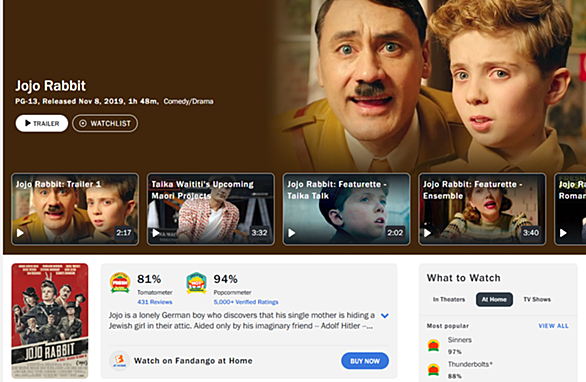Switch to In Theaters tab

449,299
